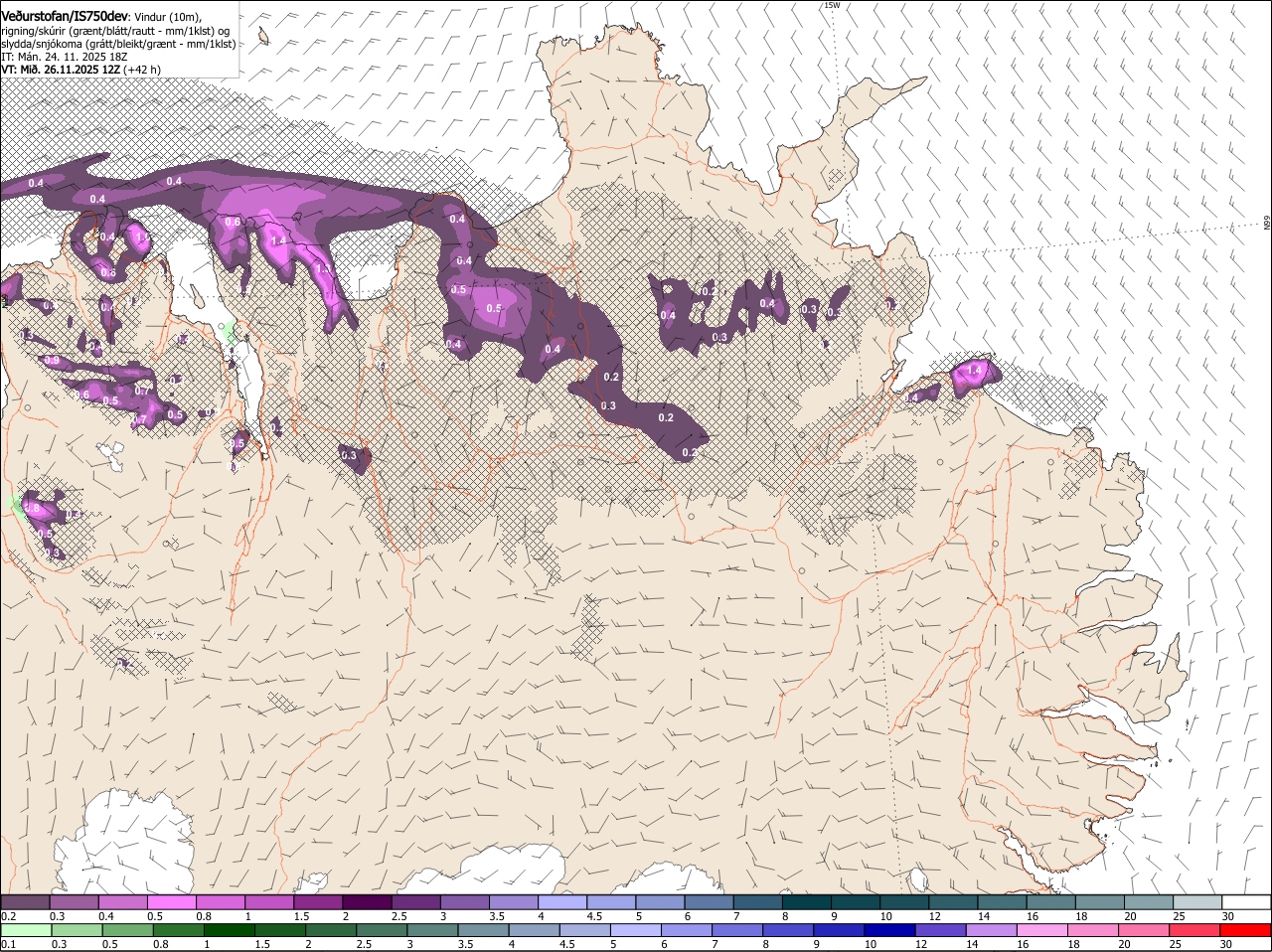The image size is (1272, 952).
Task: Click the '30' label under the rain legend
Action: coord(1226,944)
